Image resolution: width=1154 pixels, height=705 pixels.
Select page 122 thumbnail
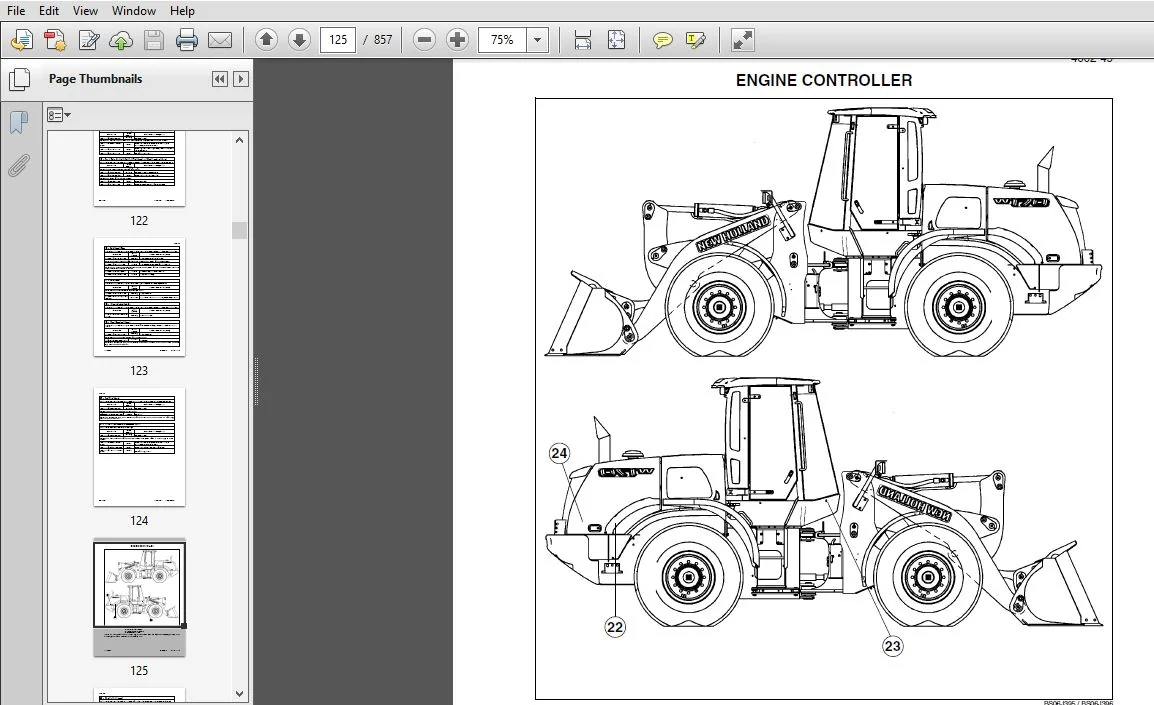(139, 169)
